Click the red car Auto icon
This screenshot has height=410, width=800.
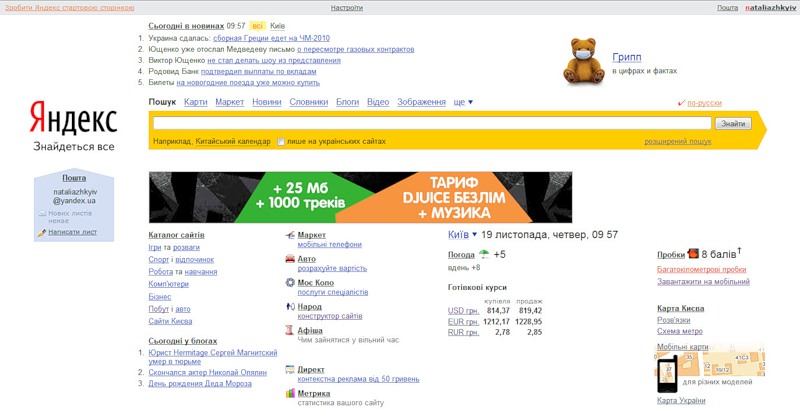(x=290, y=259)
